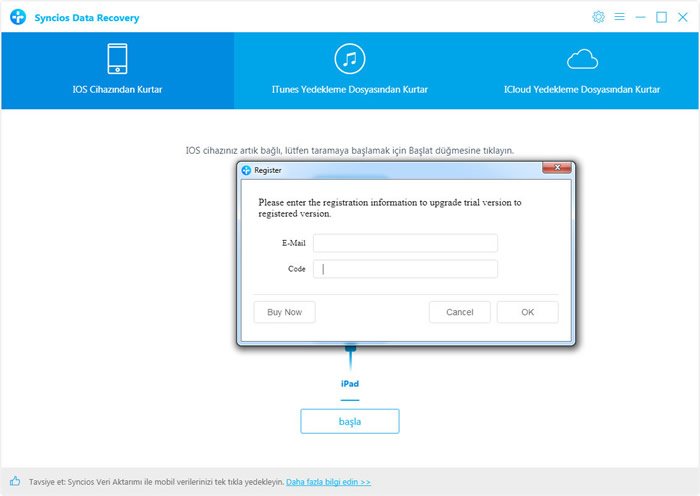
Task: Switch to IOS Cihazından Kurtar tab
Action: click(117, 71)
